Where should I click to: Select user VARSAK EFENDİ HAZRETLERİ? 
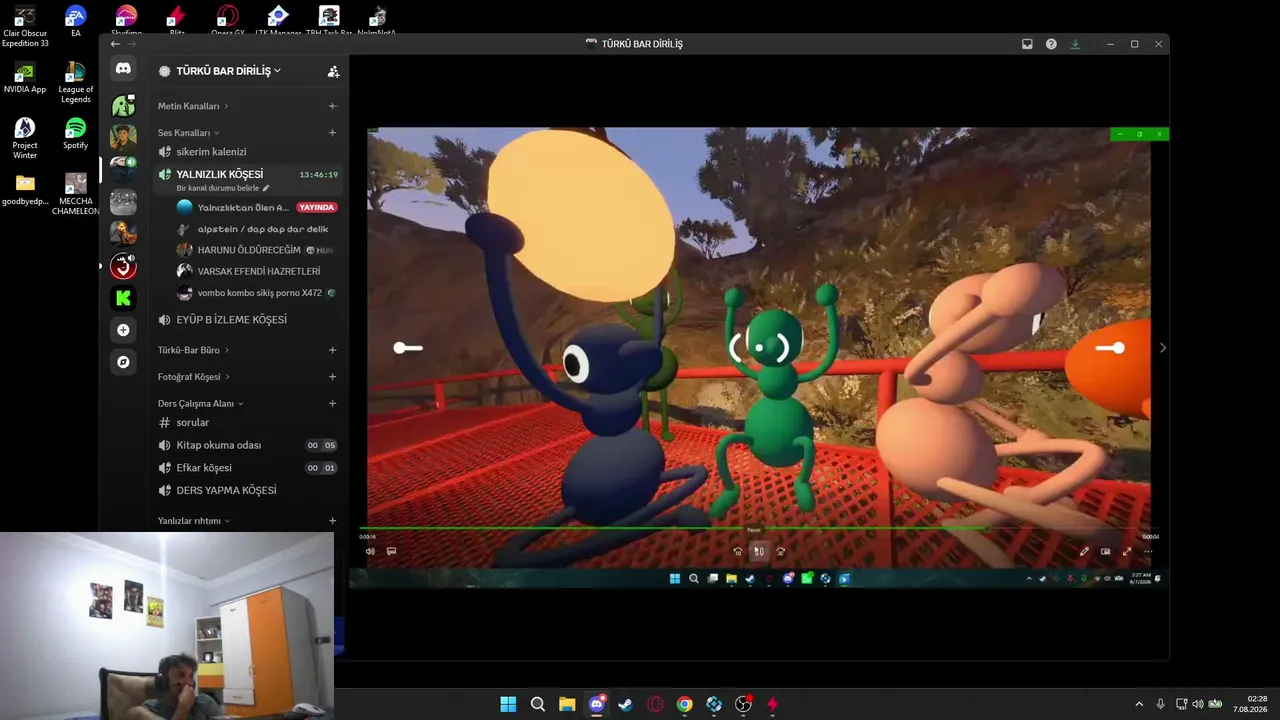pyautogui.click(x=258, y=271)
